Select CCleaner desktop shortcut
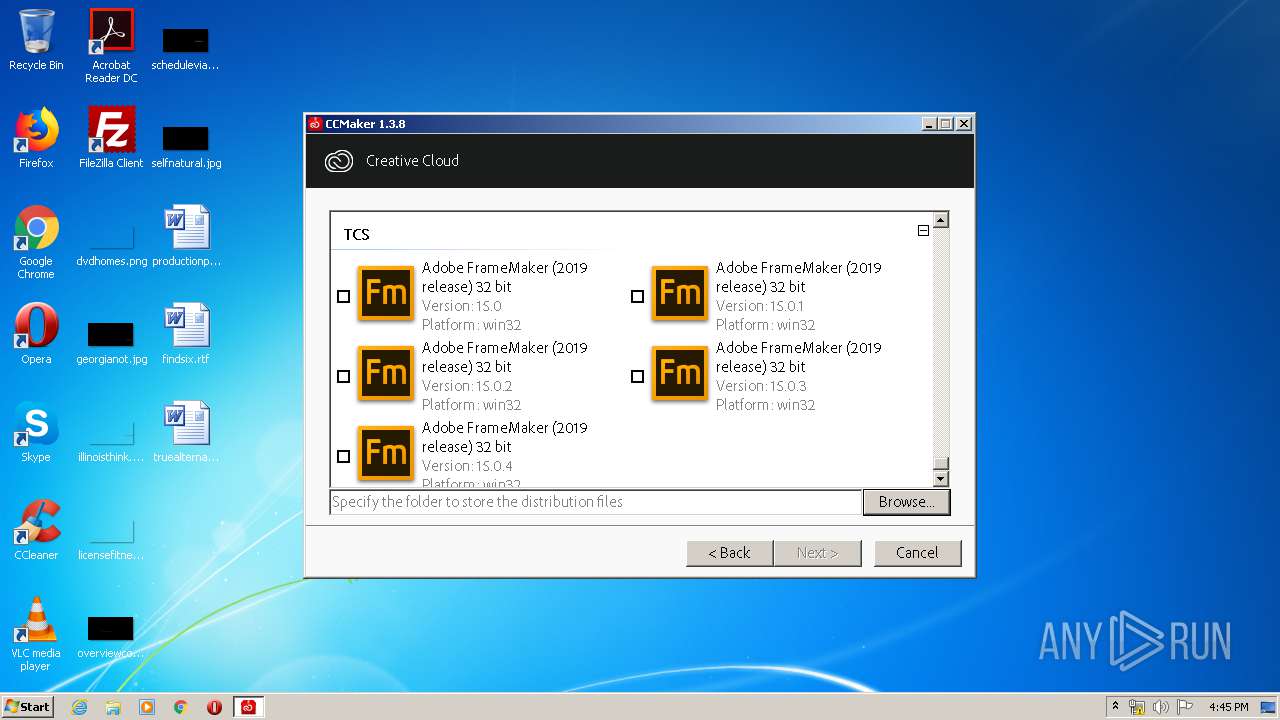The width and height of the screenshot is (1280, 720). click(x=36, y=530)
